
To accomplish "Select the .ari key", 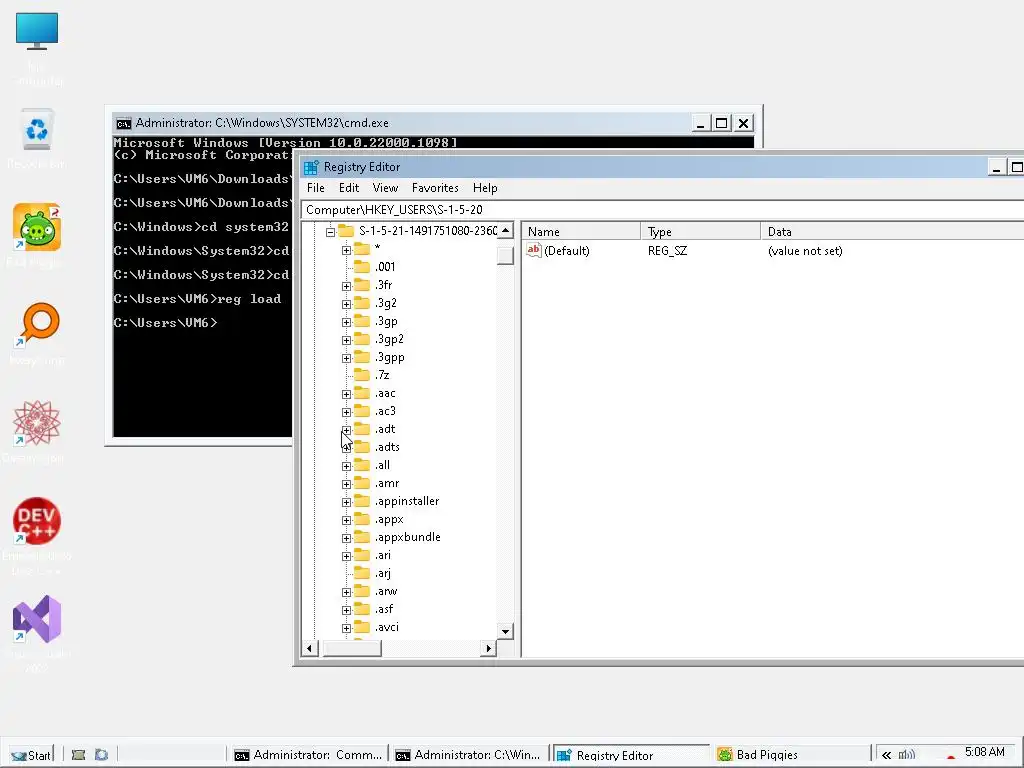I will pyautogui.click(x=383, y=555).
